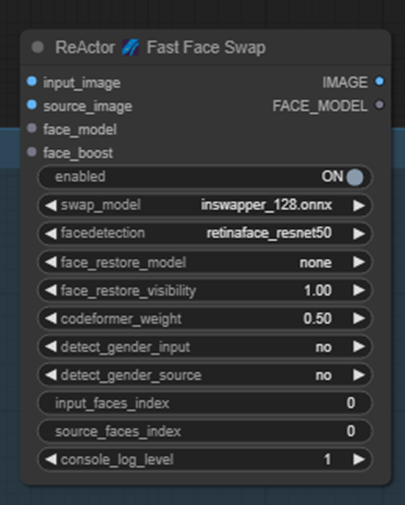Screen dimensions: 405x505
Task: Open the face_restore_model none dropdown
Action: (205, 262)
